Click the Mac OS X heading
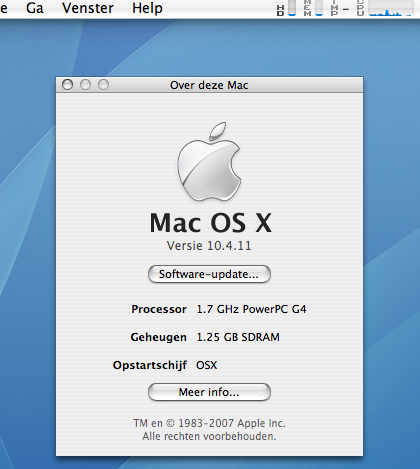The height and width of the screenshot is (469, 420). pos(211,223)
